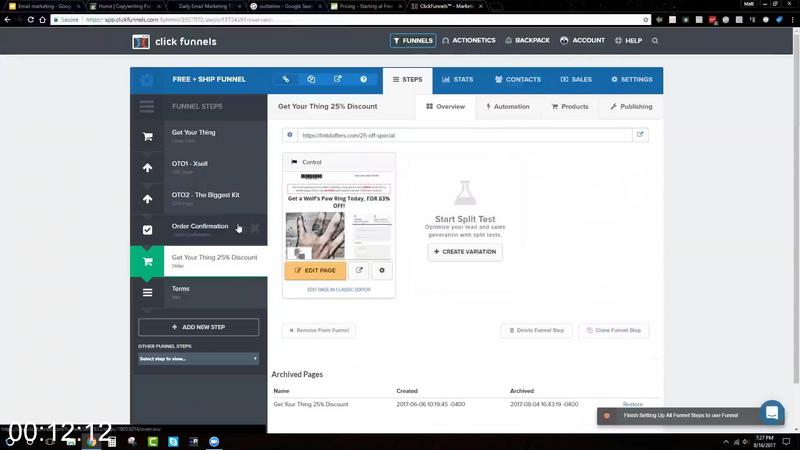Viewport: 800px width, 450px height.
Task: Switch to the Daily Email Marketing browser tab
Action: tap(203, 6)
